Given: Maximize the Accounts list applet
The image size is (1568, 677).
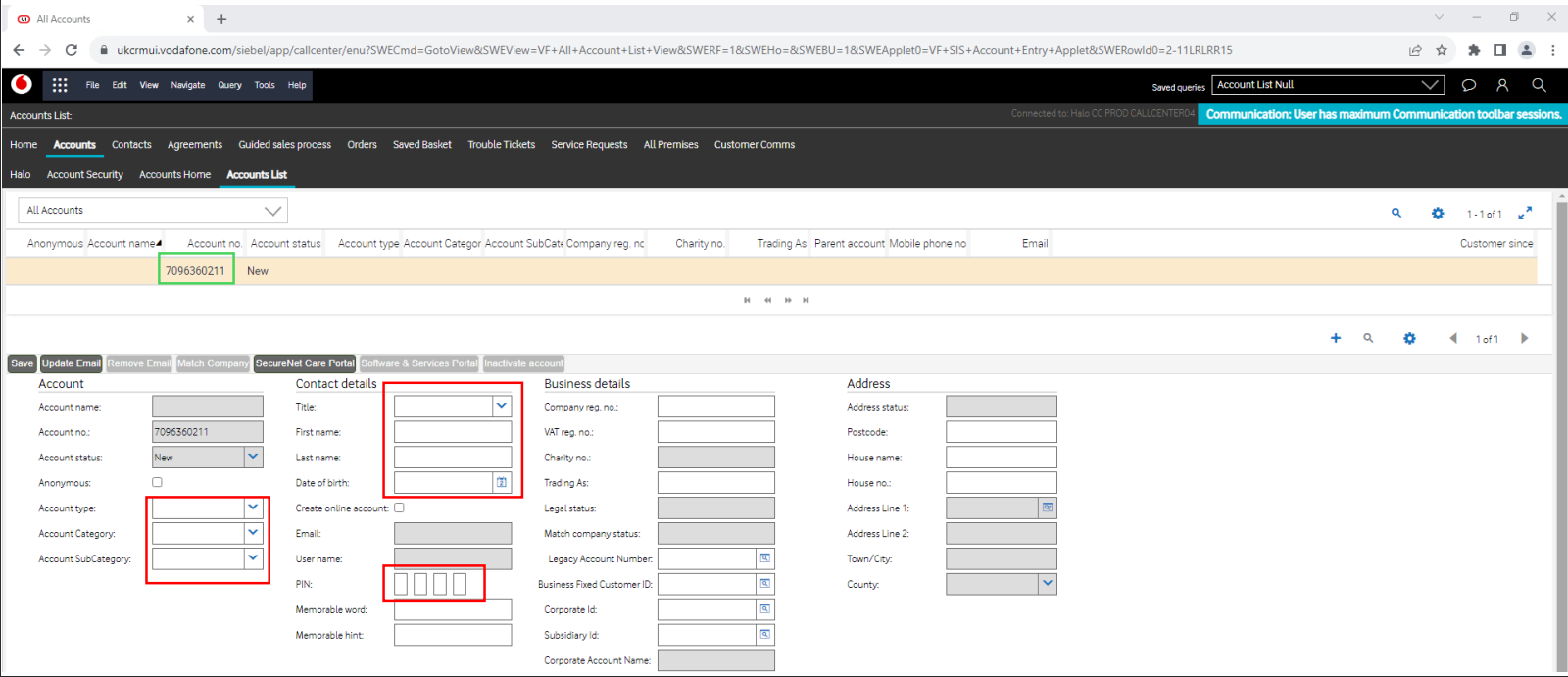Looking at the screenshot, I should pos(1525,213).
